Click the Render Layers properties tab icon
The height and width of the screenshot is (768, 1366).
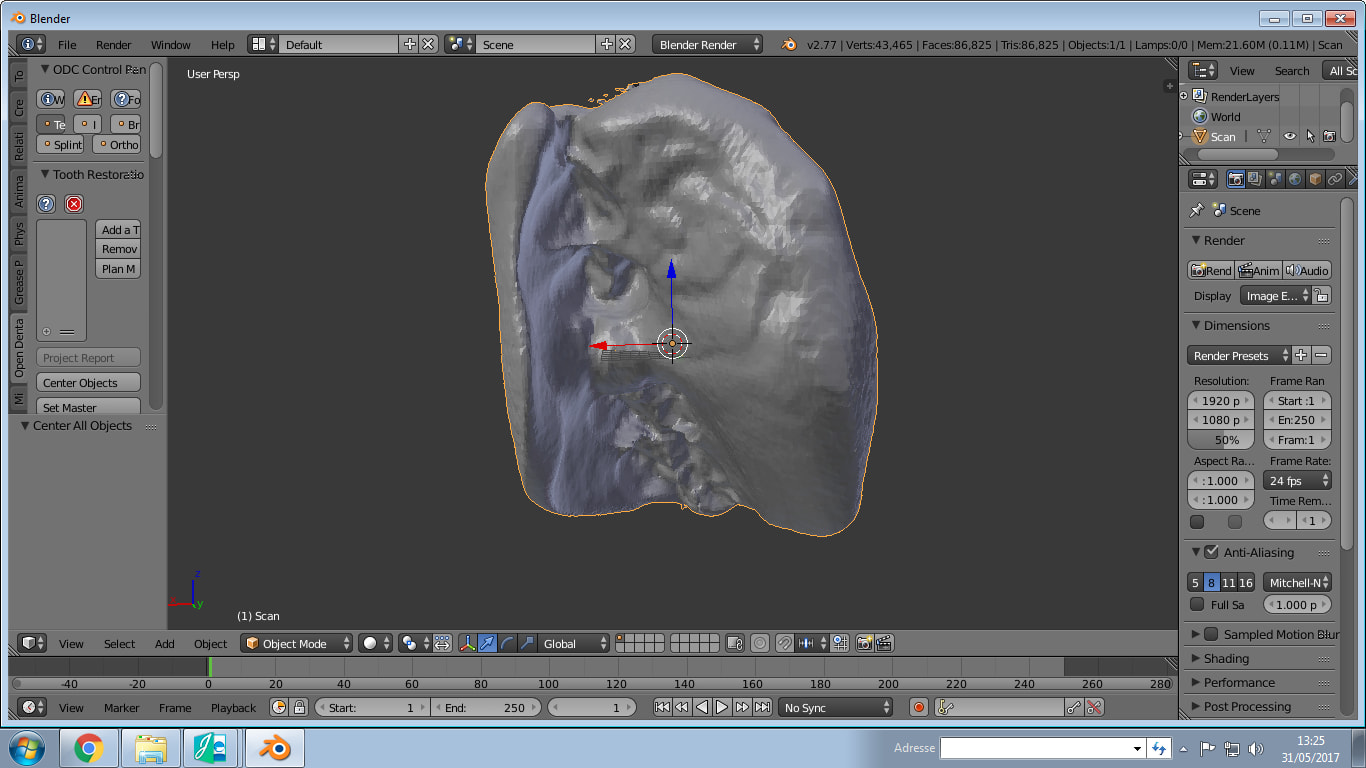1255,179
